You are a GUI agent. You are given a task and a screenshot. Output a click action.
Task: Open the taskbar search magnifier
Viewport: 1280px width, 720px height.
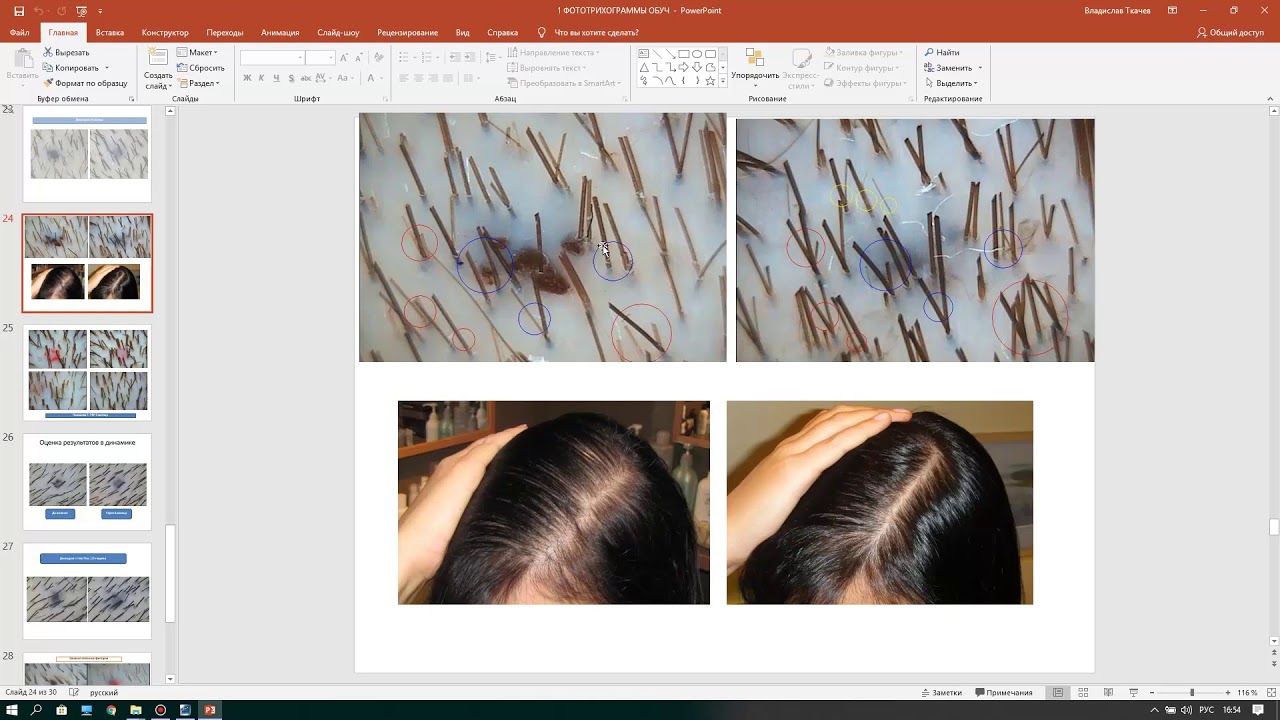[x=37, y=710]
